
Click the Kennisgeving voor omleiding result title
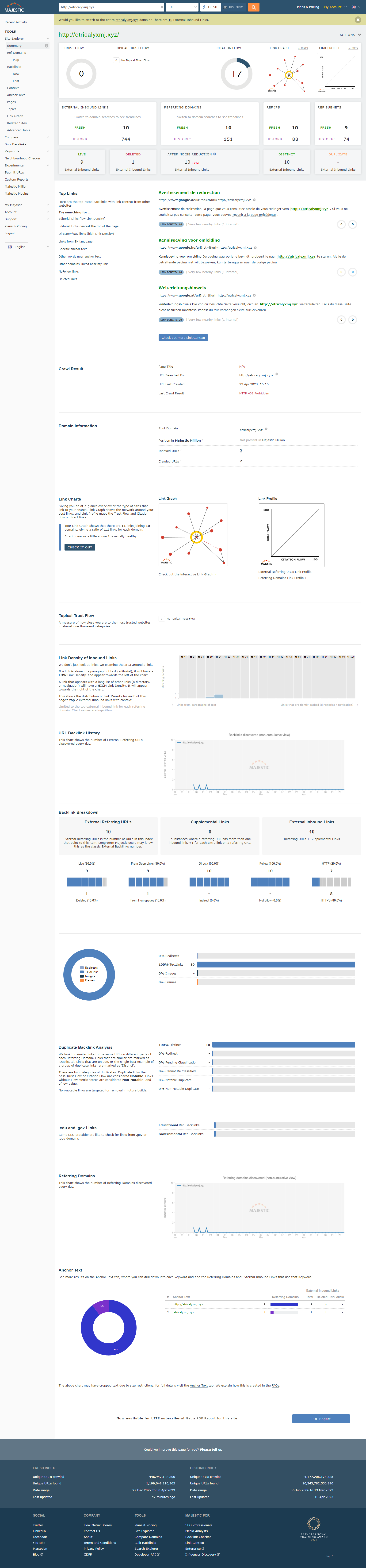click(x=189, y=240)
